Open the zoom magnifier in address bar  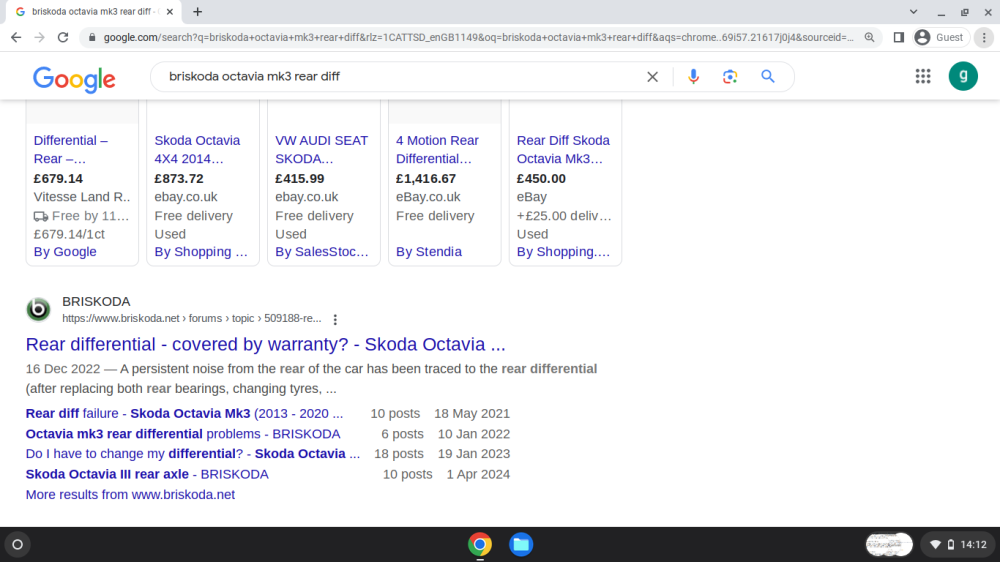coord(869,38)
